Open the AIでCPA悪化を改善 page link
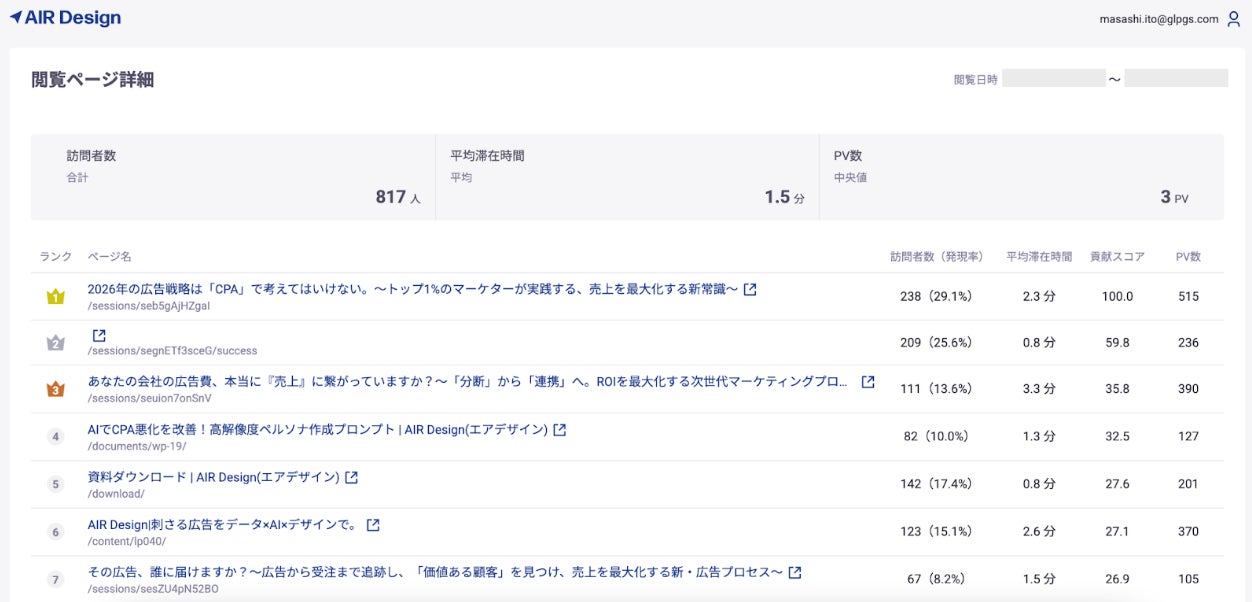The image size is (1252, 602). click(317, 429)
